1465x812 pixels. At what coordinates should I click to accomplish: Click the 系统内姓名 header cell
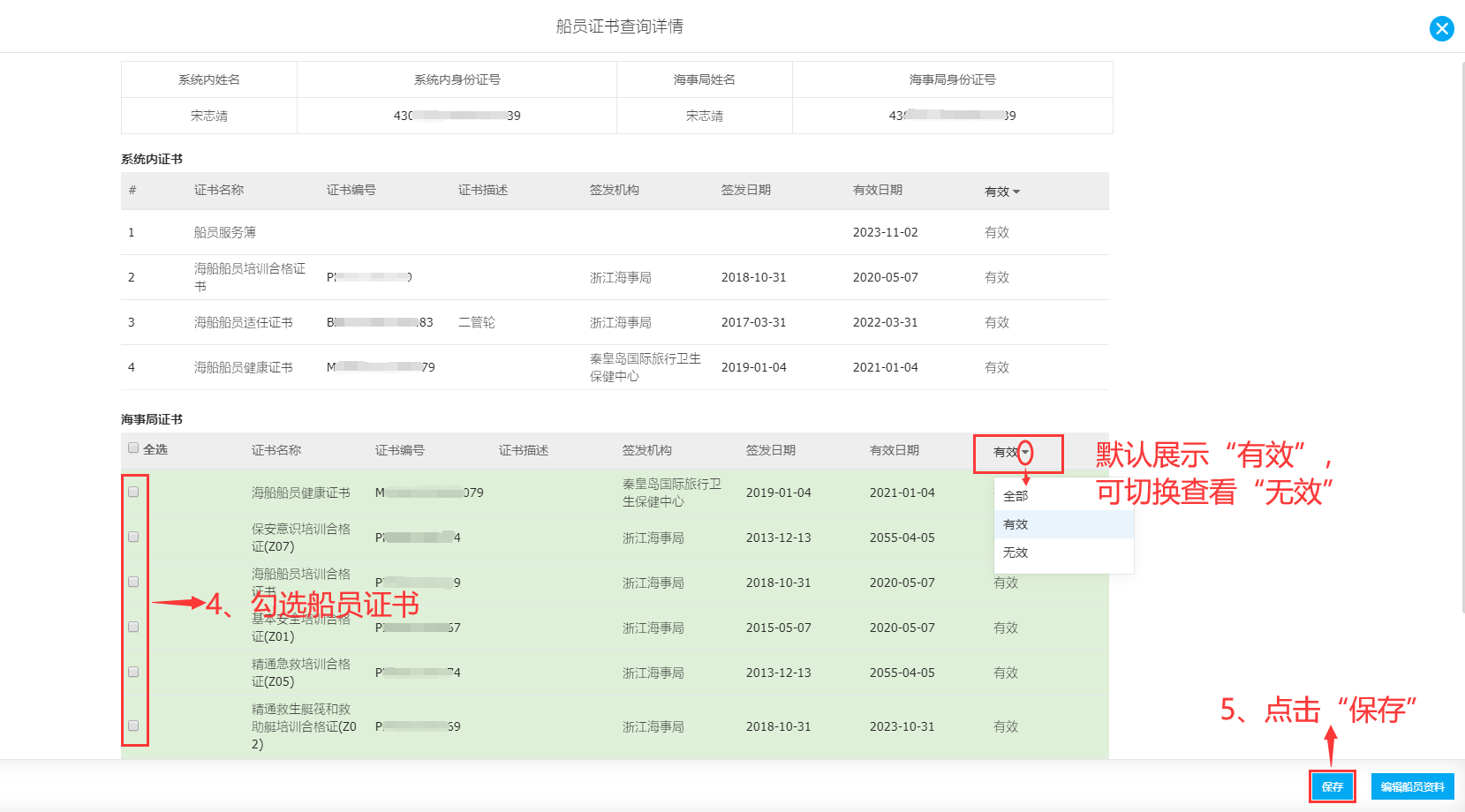coord(209,79)
